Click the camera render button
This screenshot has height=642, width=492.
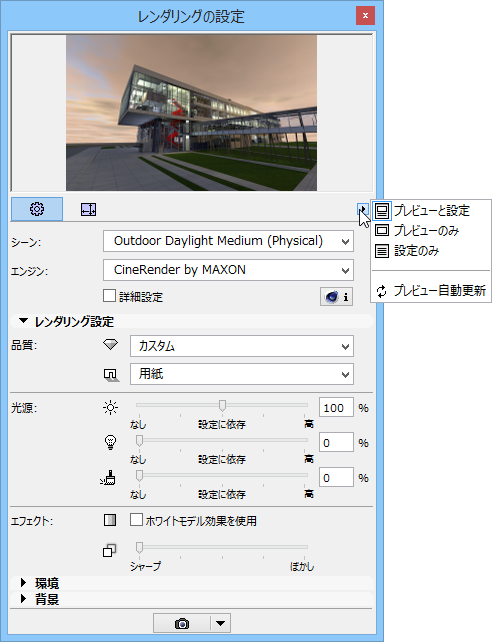[182, 624]
